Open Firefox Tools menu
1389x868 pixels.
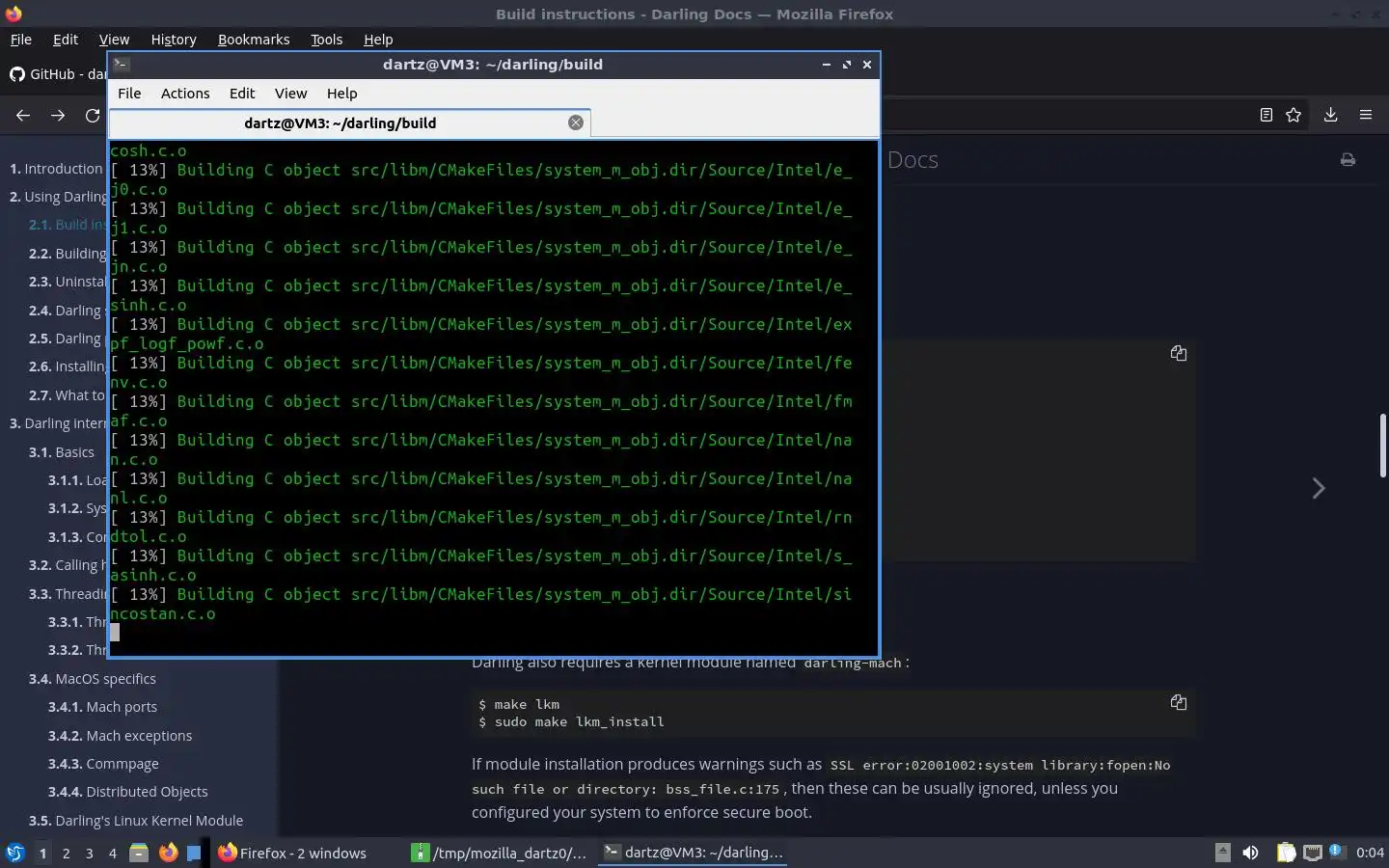click(326, 40)
